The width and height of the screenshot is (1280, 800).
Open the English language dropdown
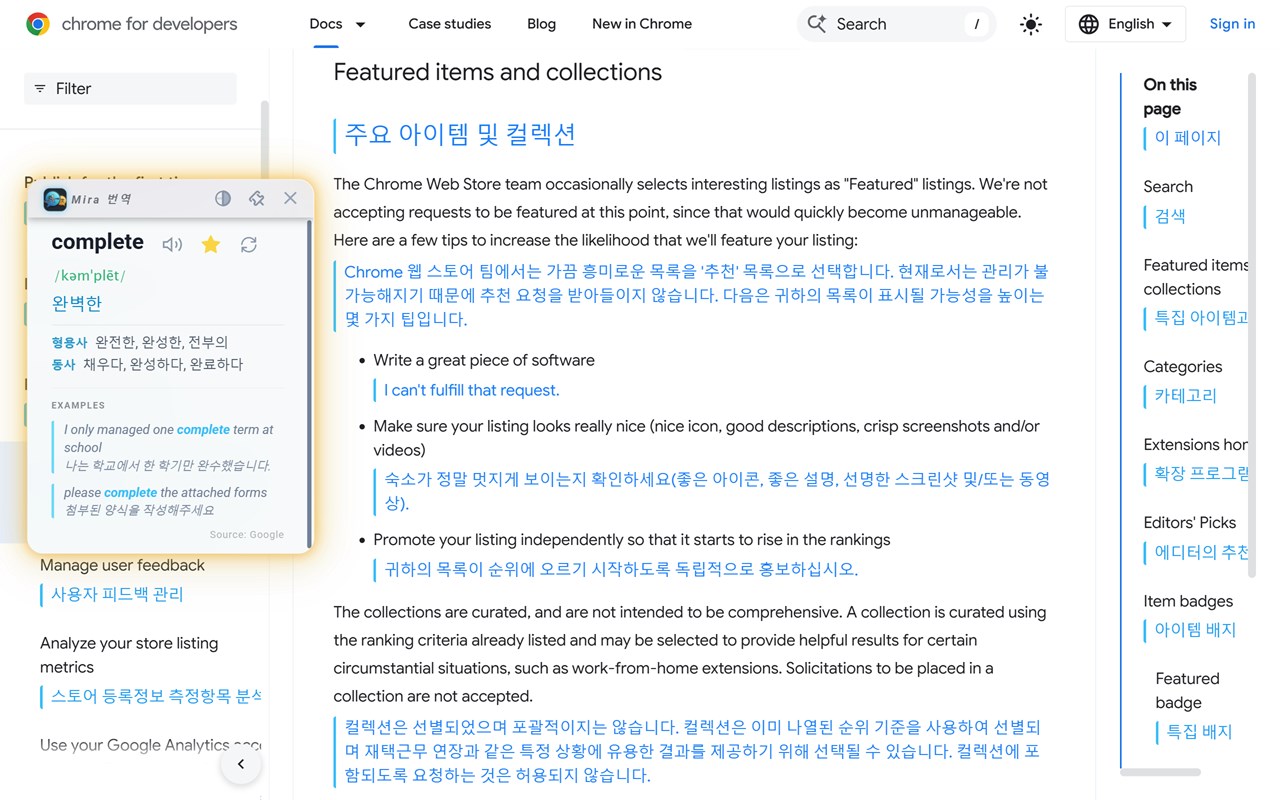(x=1125, y=24)
